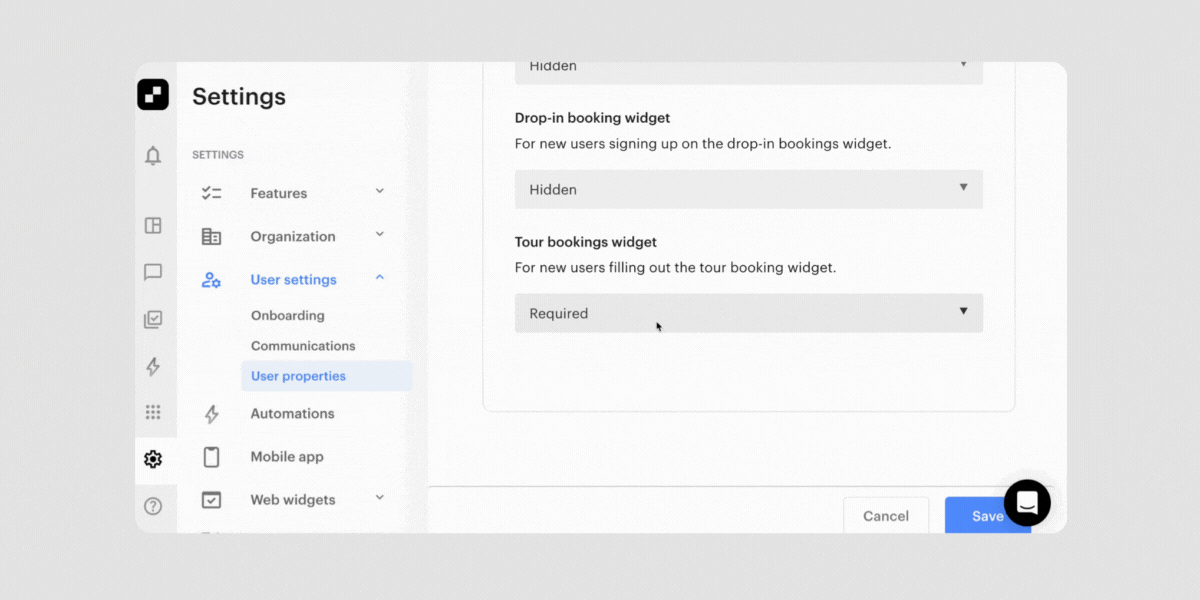The height and width of the screenshot is (600, 1200).
Task: Select the Automations settings entry
Action: click(292, 413)
